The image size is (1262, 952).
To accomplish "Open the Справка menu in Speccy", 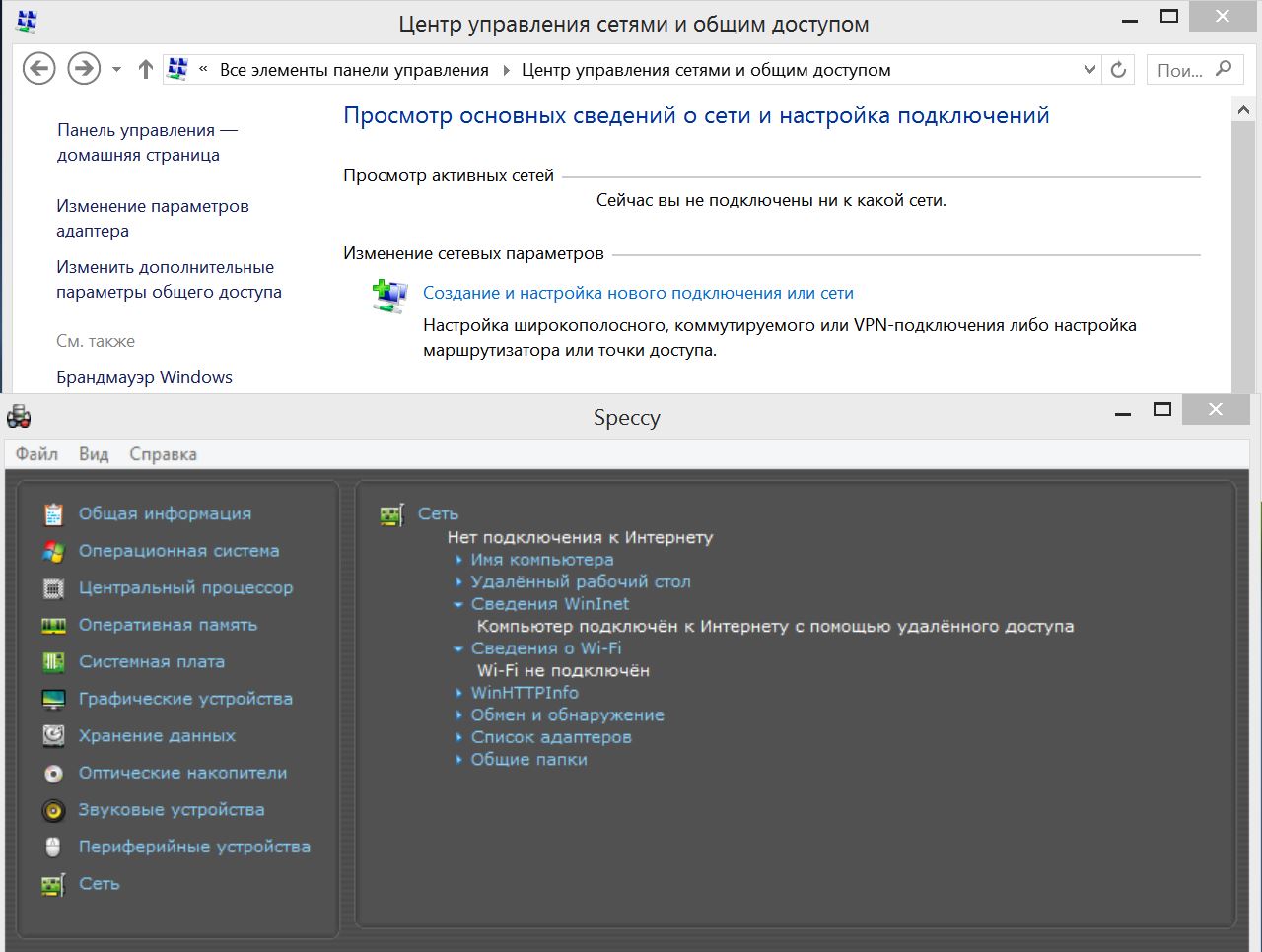I will point(163,454).
